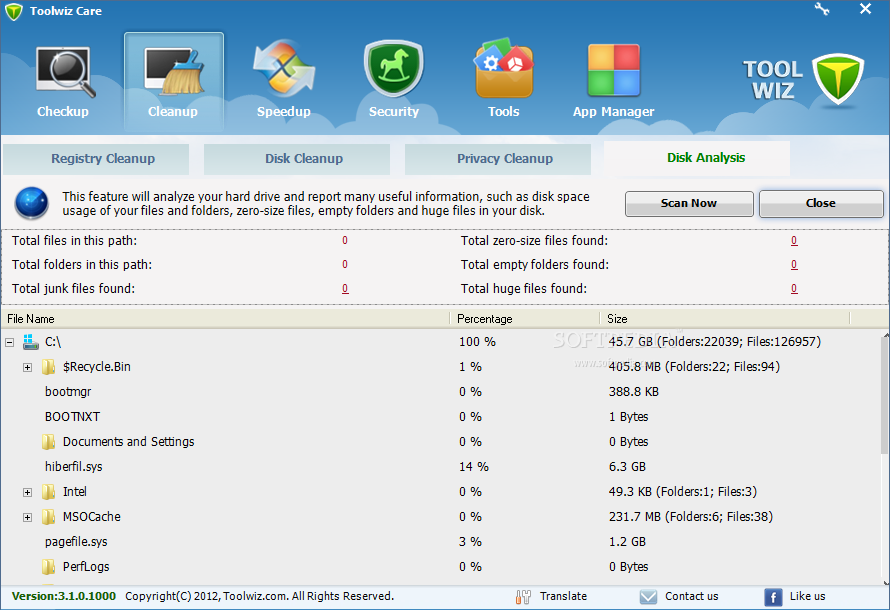Click the Translate tools icon
Viewport: 890px width, 610px height.
click(x=523, y=596)
